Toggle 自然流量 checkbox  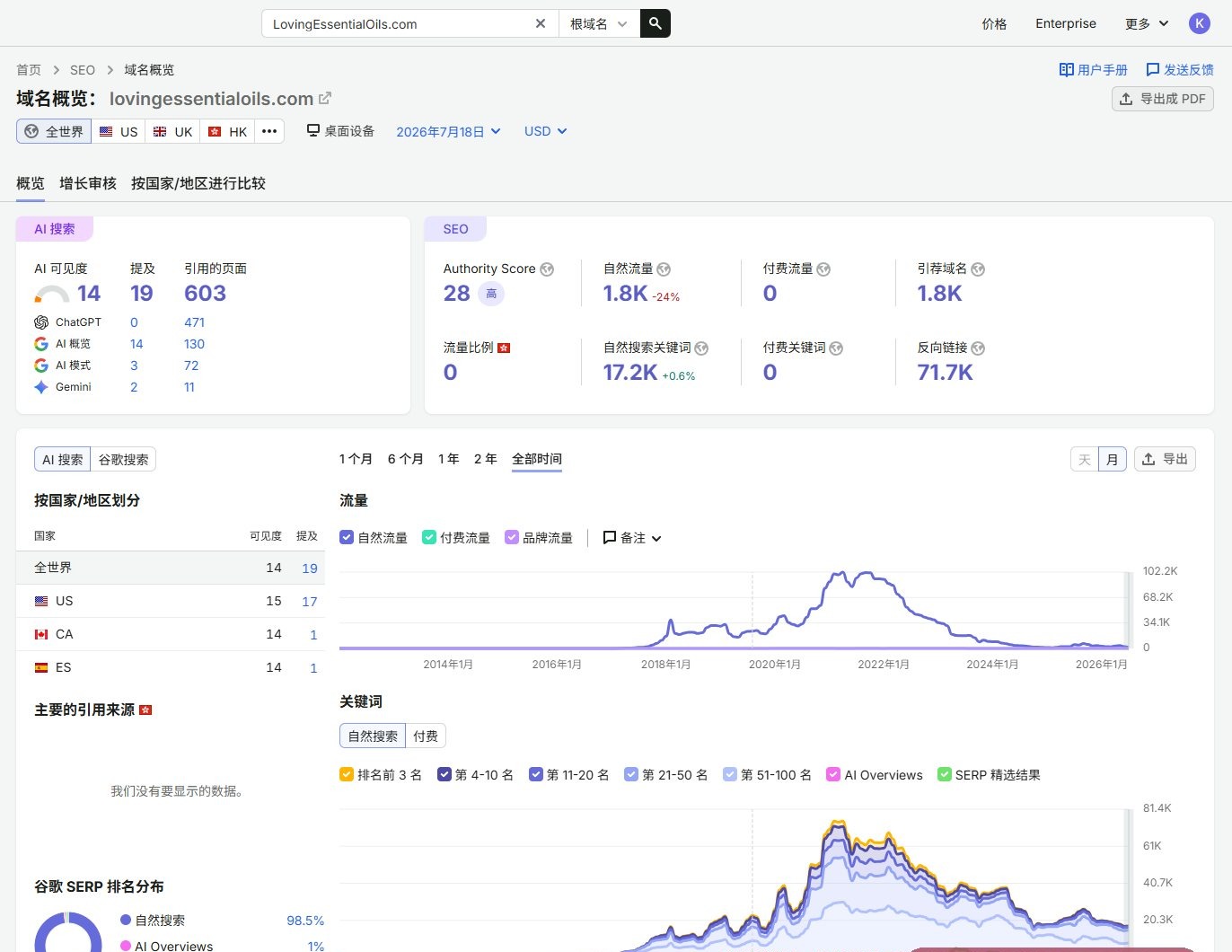click(347, 537)
